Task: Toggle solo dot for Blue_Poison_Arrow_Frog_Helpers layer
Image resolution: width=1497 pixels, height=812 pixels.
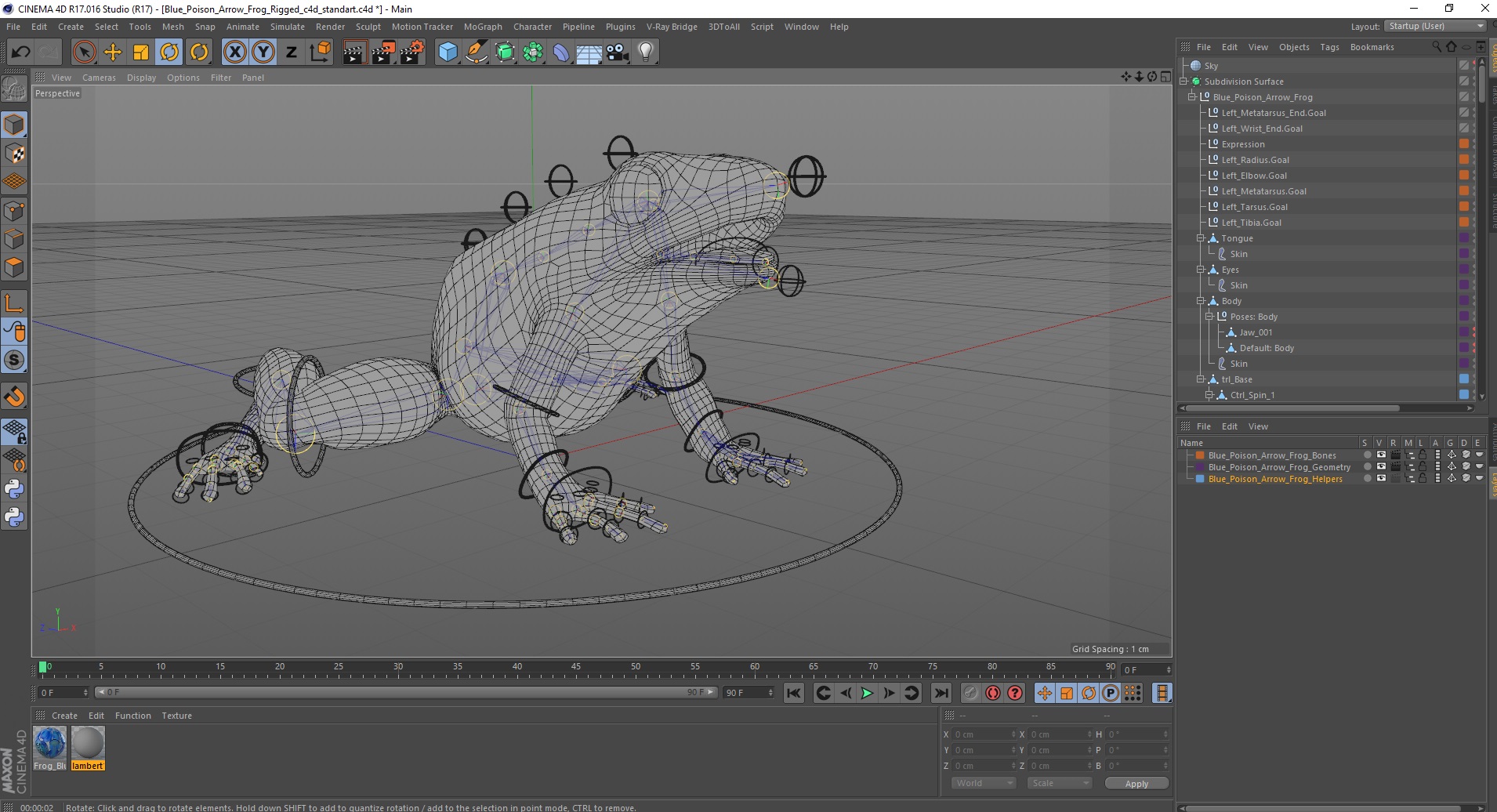Action: pyautogui.click(x=1368, y=479)
